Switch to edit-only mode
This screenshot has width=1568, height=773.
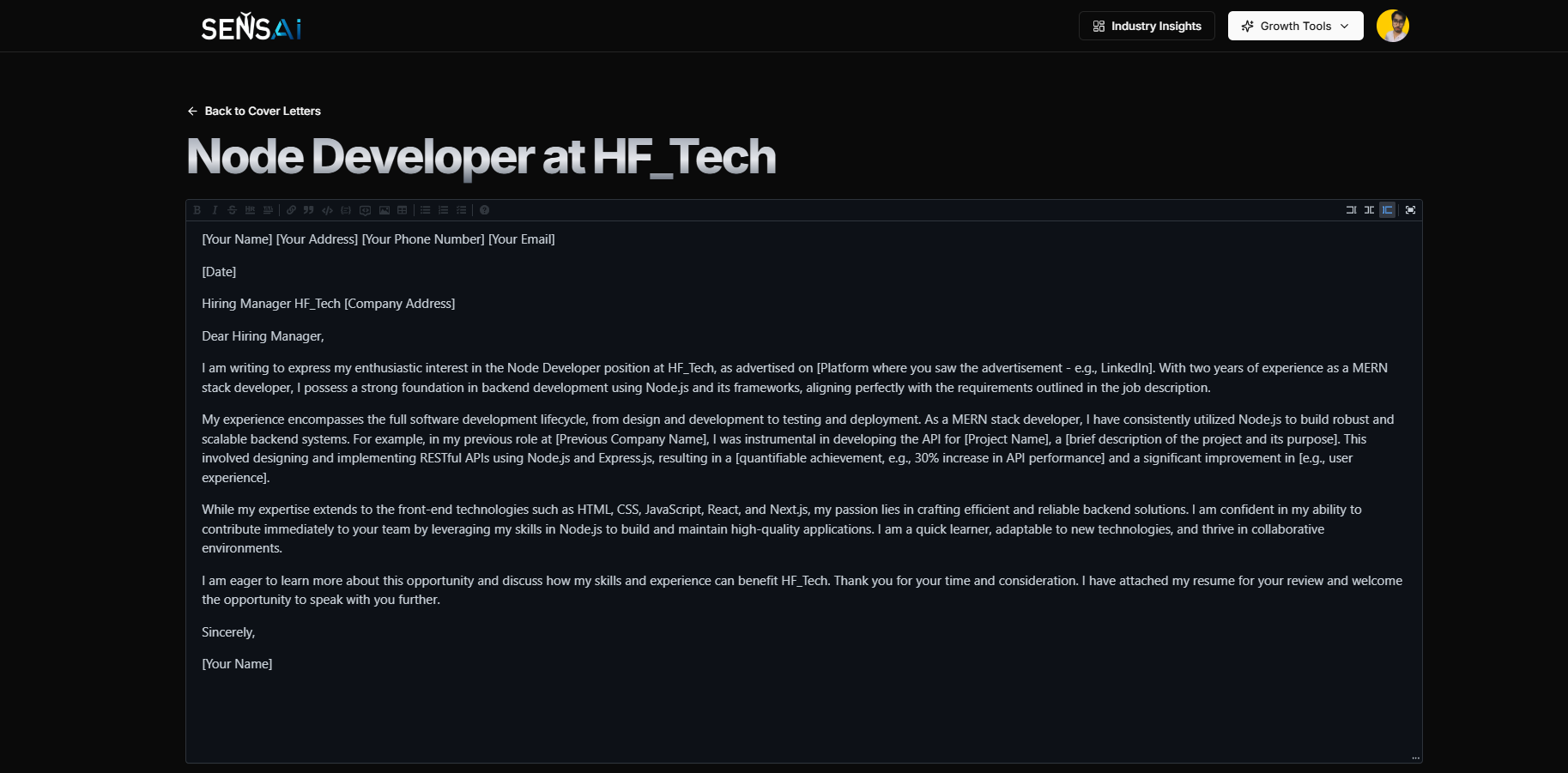[1351, 210]
